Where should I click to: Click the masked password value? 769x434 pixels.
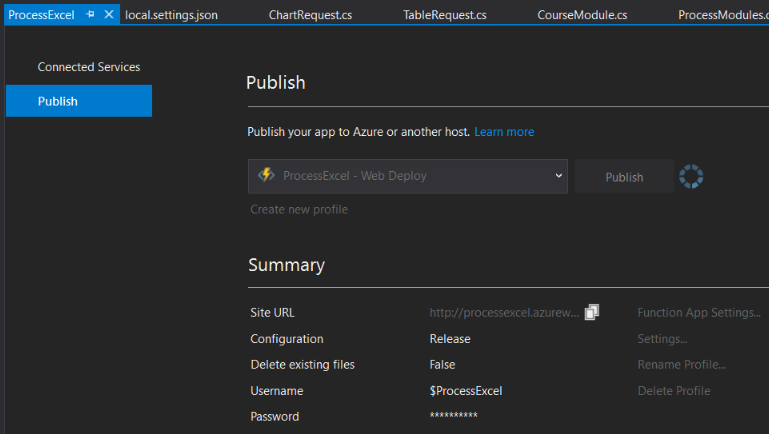click(454, 415)
